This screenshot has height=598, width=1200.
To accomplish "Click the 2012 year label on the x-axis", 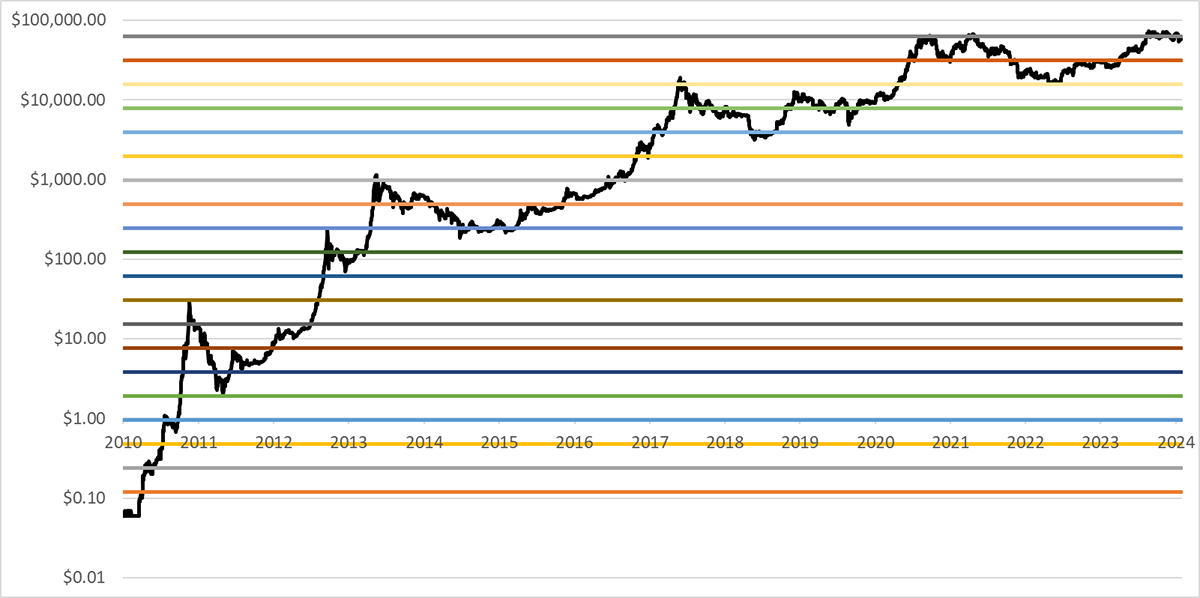I will click(x=273, y=441).
